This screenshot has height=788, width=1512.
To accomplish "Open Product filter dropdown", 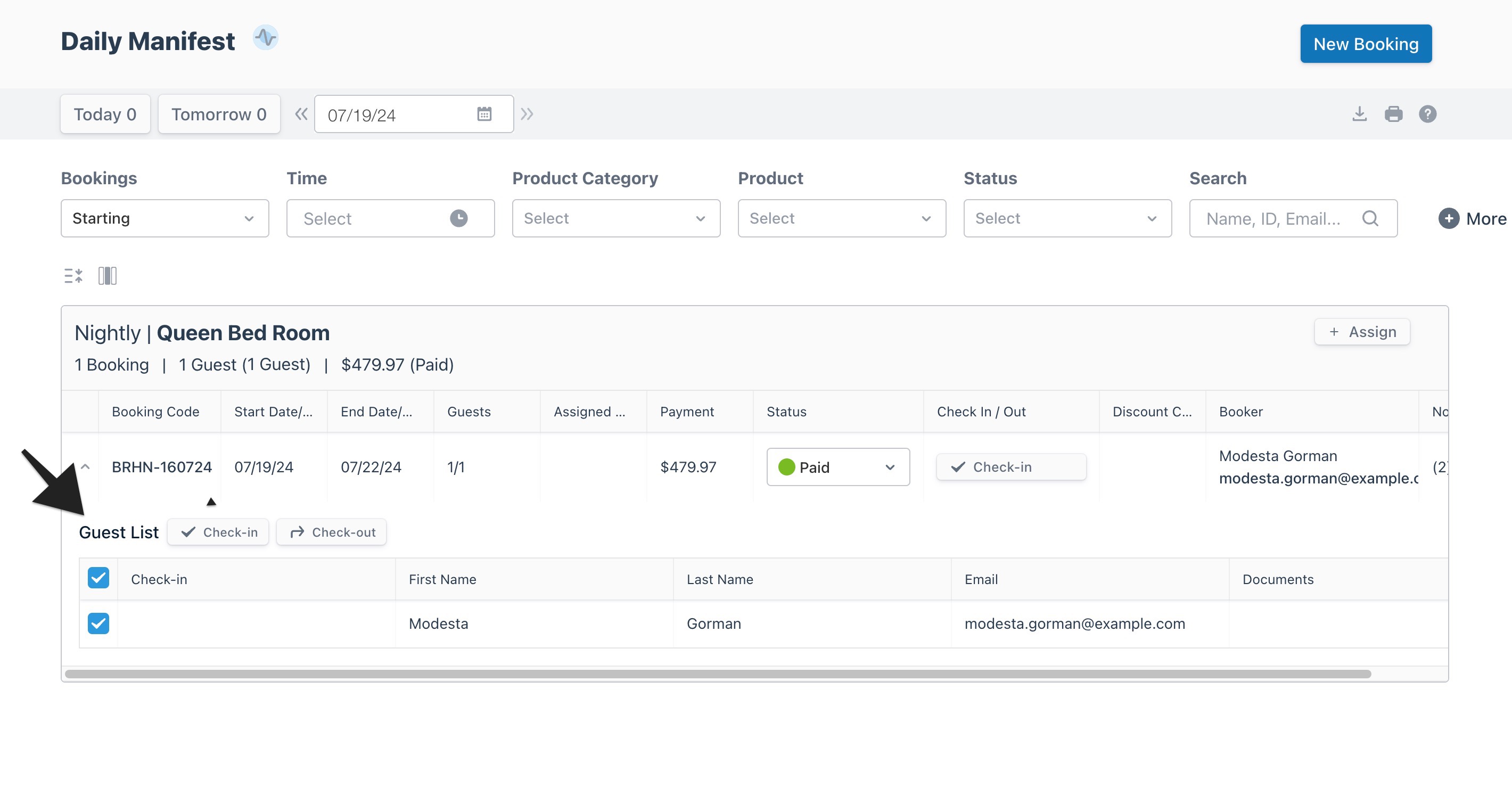I will [x=842, y=218].
